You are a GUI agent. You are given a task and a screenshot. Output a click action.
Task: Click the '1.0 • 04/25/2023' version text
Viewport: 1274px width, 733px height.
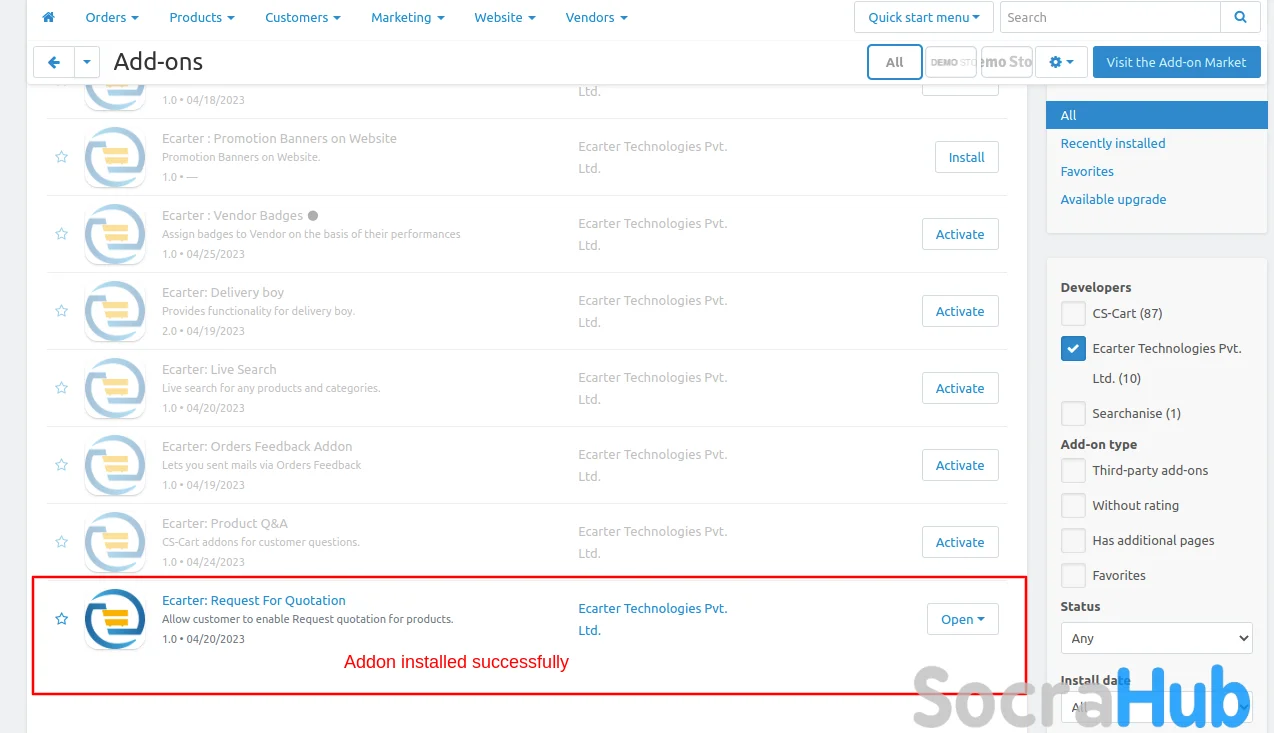pos(203,254)
